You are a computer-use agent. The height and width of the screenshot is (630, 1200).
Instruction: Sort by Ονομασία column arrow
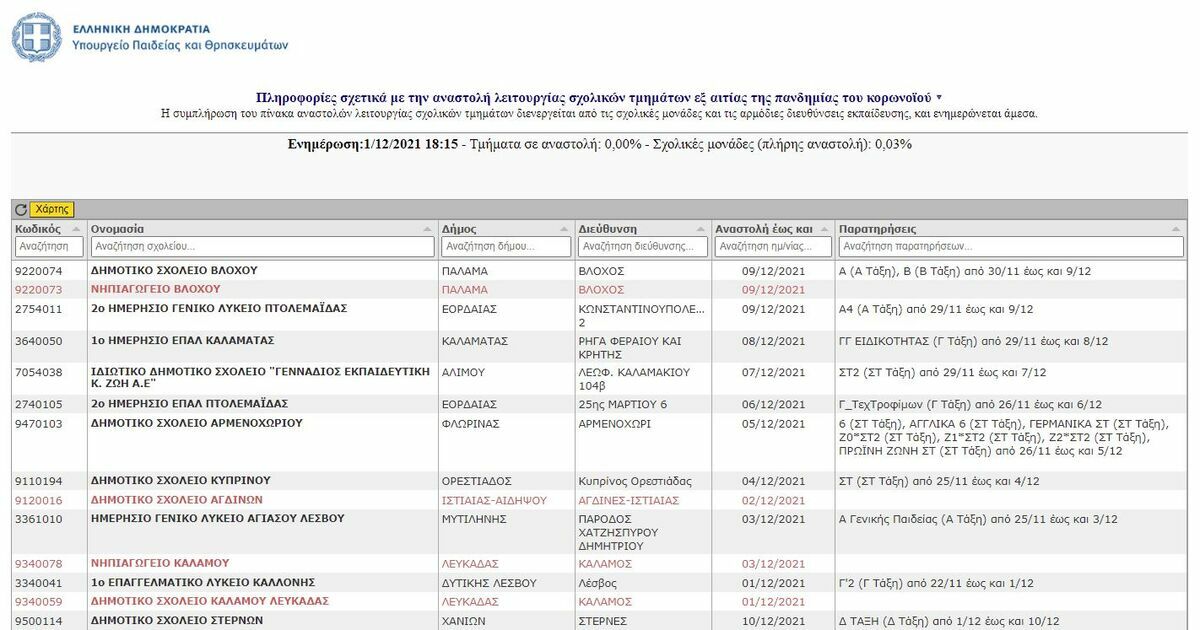coord(428,229)
